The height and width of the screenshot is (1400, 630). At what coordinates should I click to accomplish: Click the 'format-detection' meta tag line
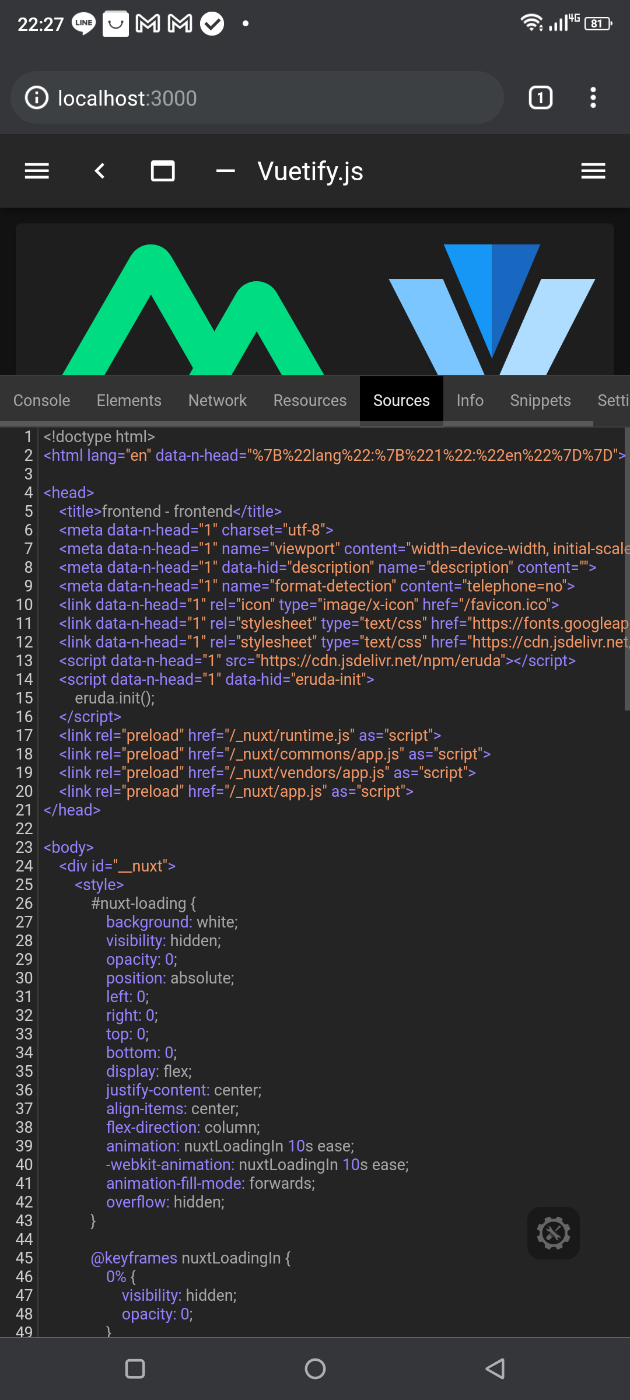click(317, 586)
